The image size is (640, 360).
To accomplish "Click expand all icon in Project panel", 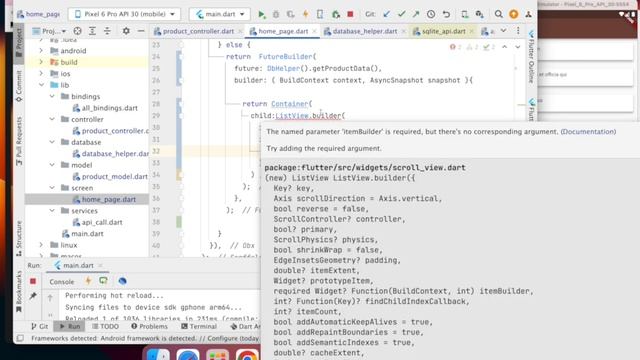I will click(x=92, y=31).
